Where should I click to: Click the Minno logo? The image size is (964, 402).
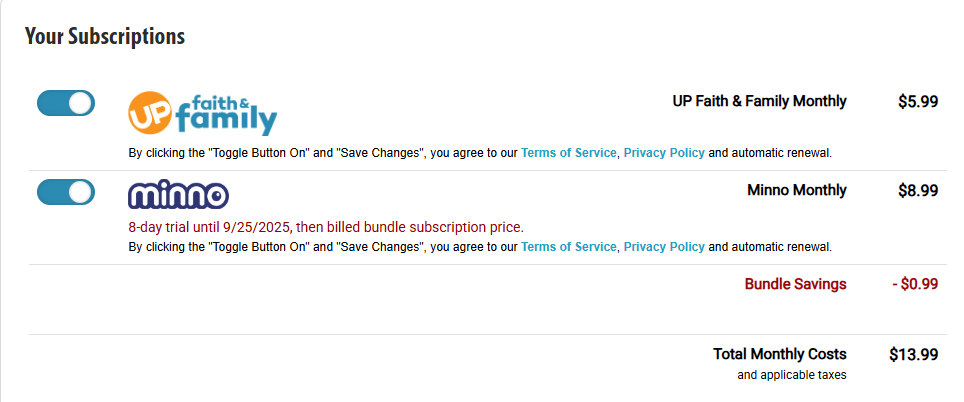(x=178, y=194)
